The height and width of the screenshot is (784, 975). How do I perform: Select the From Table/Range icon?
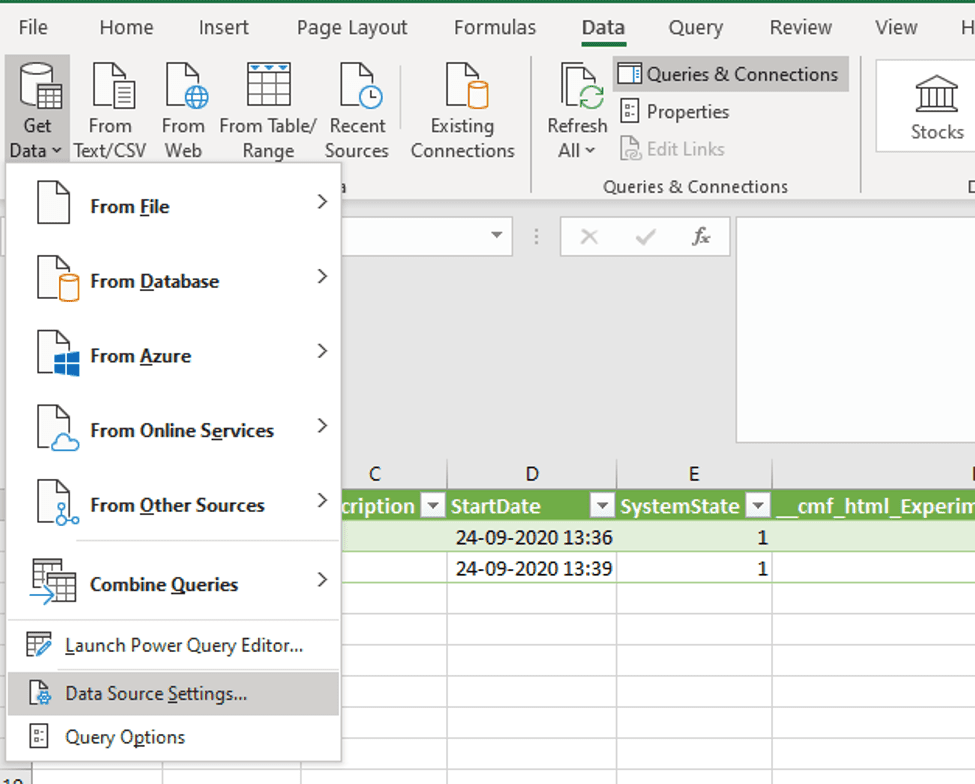(x=268, y=87)
